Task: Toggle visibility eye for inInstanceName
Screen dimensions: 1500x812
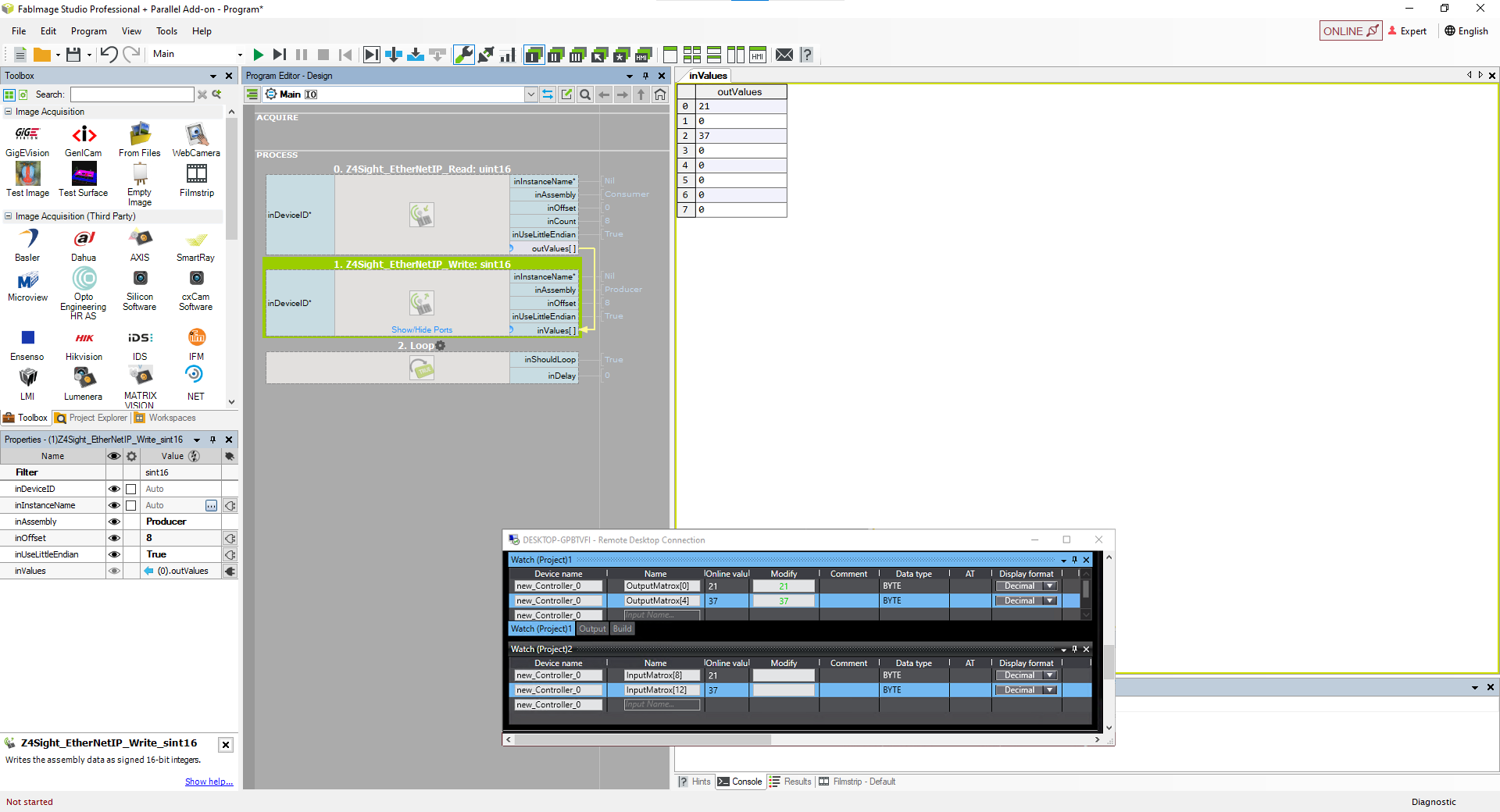Action: point(114,506)
